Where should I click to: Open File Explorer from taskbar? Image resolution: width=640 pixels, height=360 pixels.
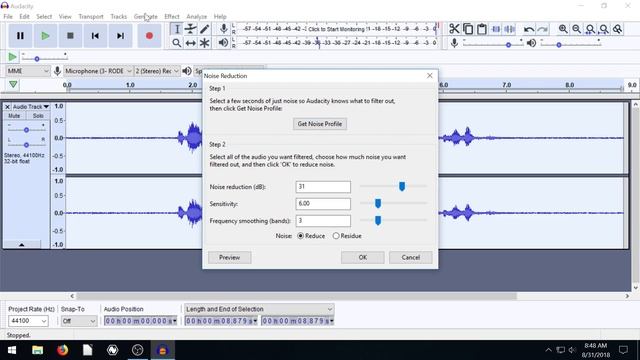pos(38,350)
